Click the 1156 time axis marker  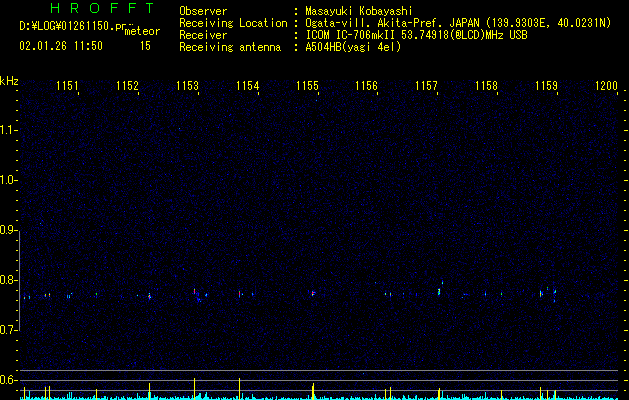[x=367, y=86]
